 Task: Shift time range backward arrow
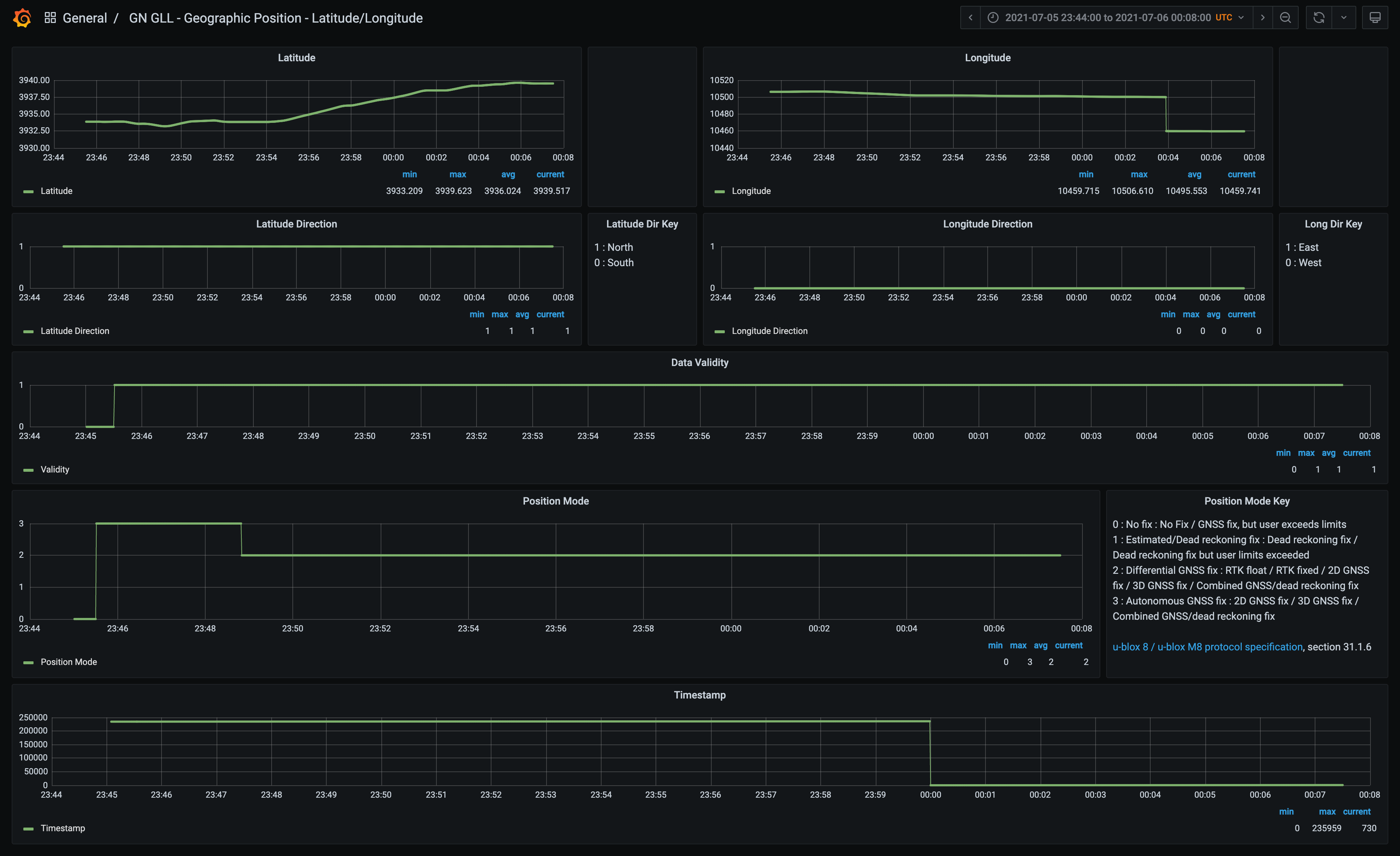coord(971,17)
